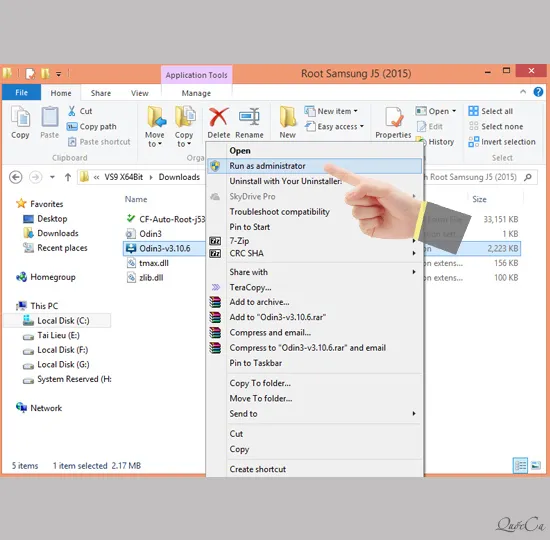Open the CRC SHA submenu
Screen dimensions: 550x540
click(x=314, y=253)
